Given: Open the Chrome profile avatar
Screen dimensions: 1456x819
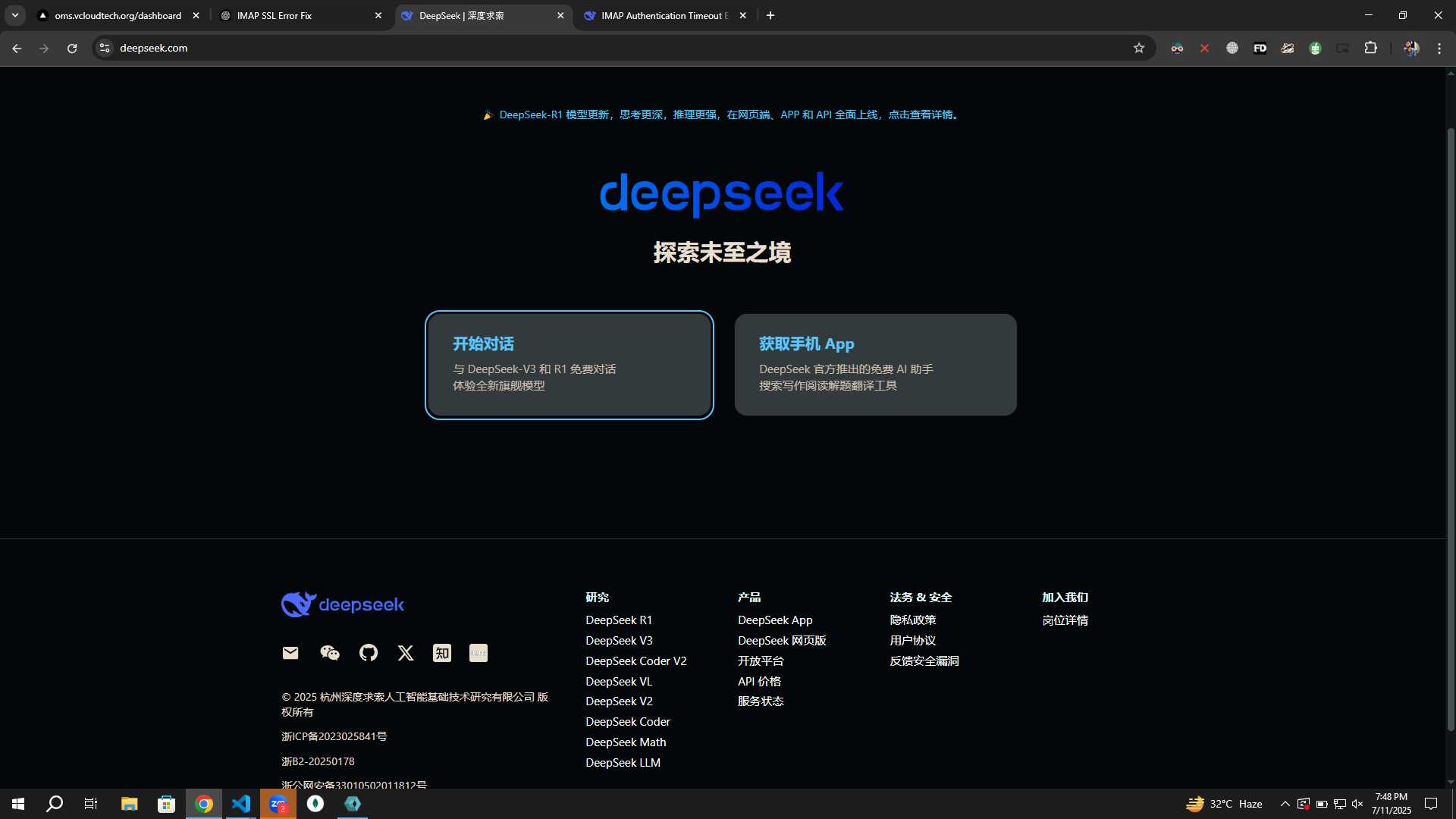Looking at the screenshot, I should tap(1411, 48).
